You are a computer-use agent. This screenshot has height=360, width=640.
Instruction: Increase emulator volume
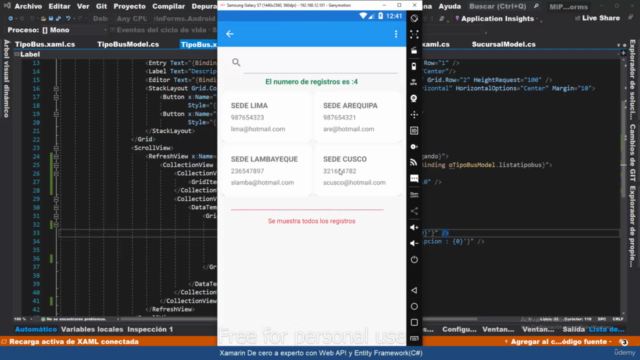(x=414, y=227)
